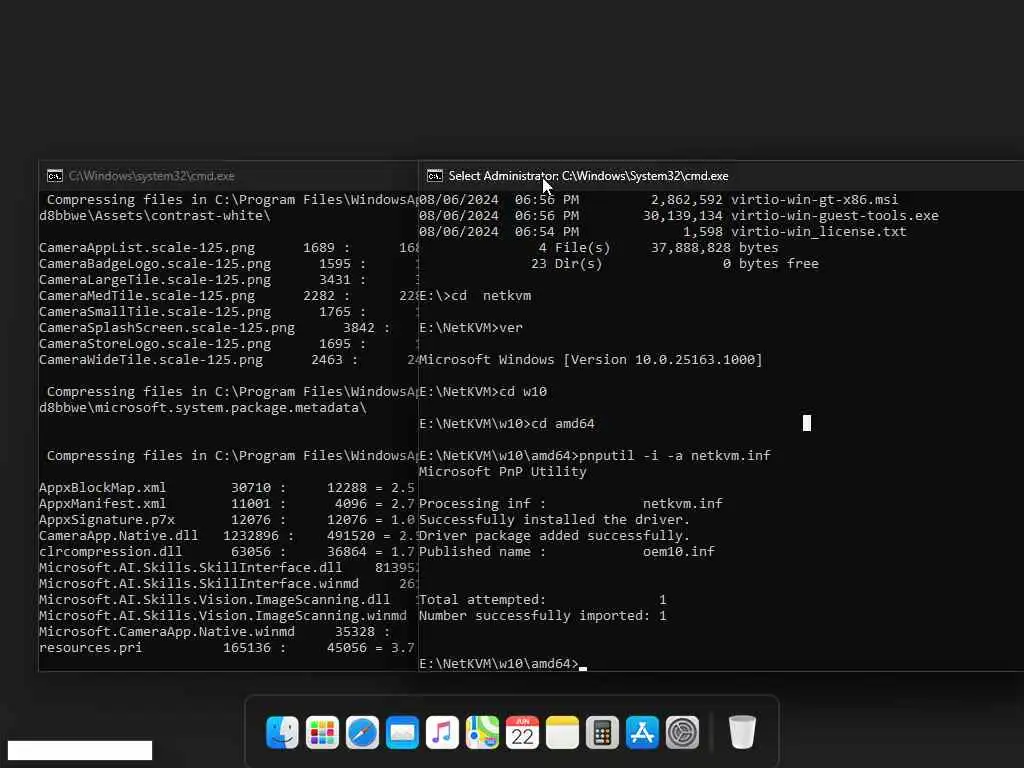Open the Calendar icon showing 22

[x=522, y=732]
